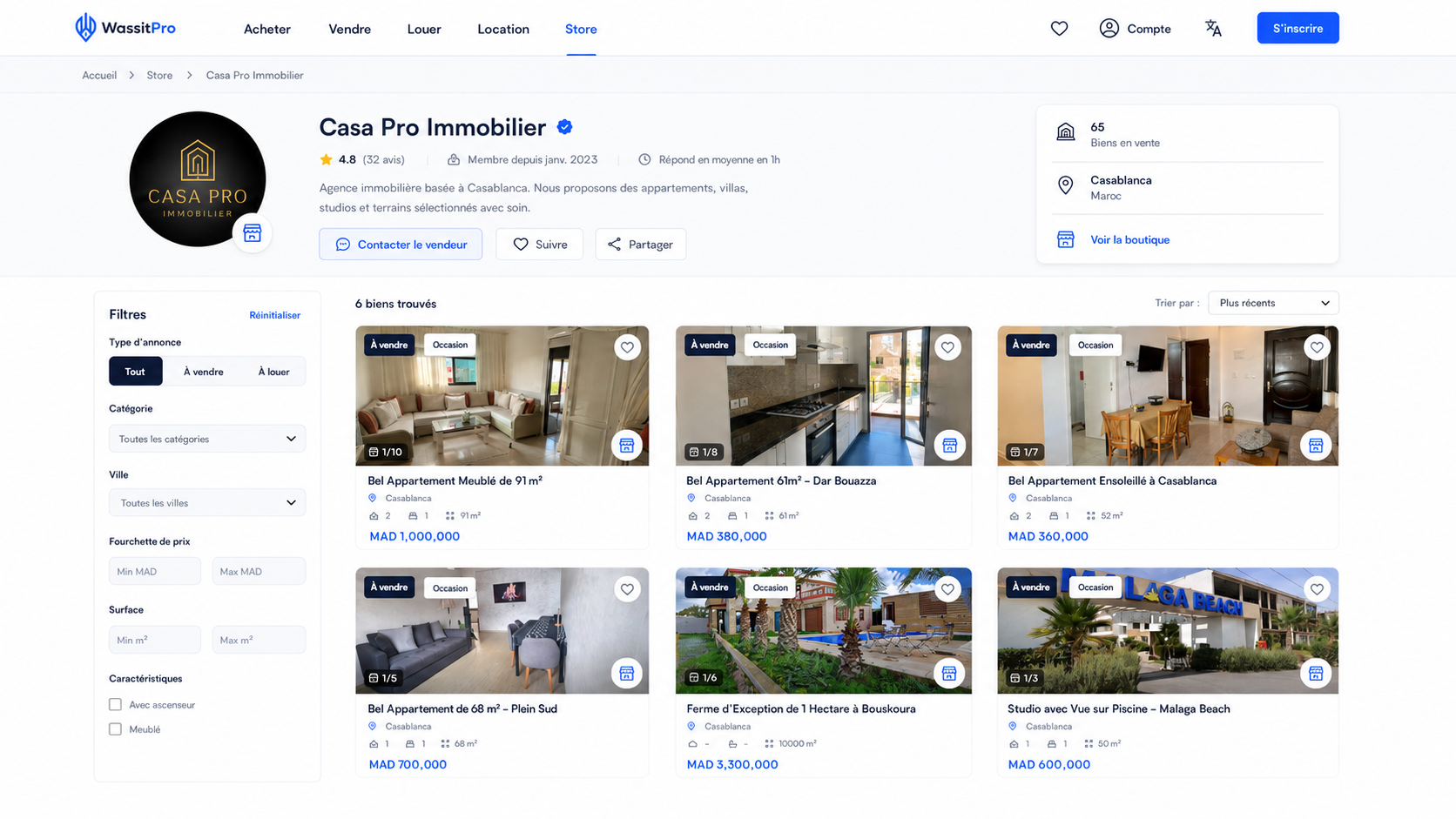Click the Min MAD price field
This screenshot has height=819, width=1456.
[x=155, y=571]
